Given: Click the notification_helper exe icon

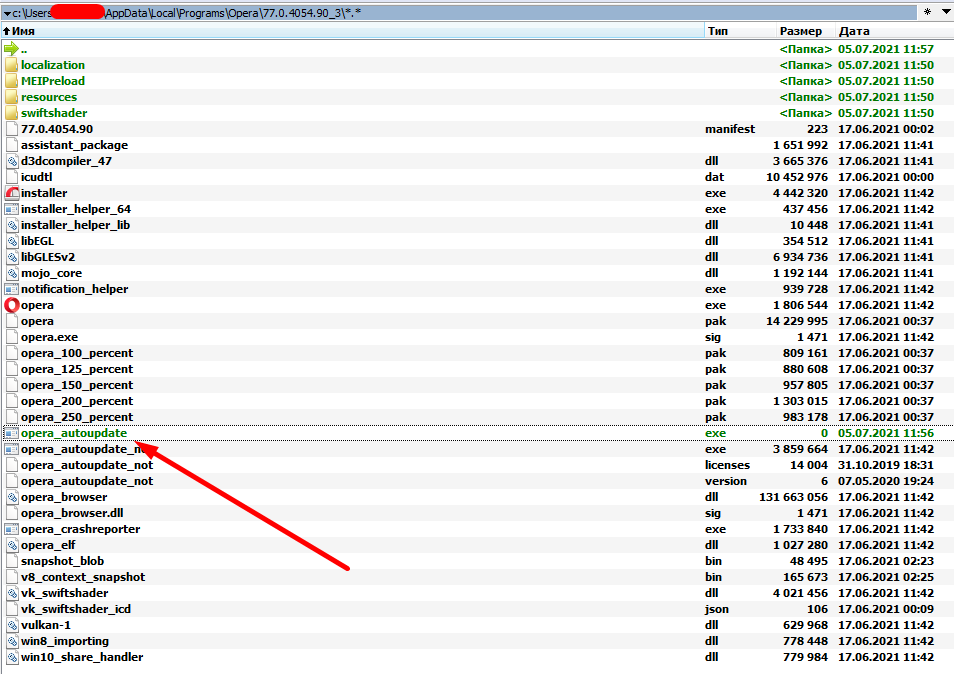Looking at the screenshot, I should pyautogui.click(x=12, y=289).
